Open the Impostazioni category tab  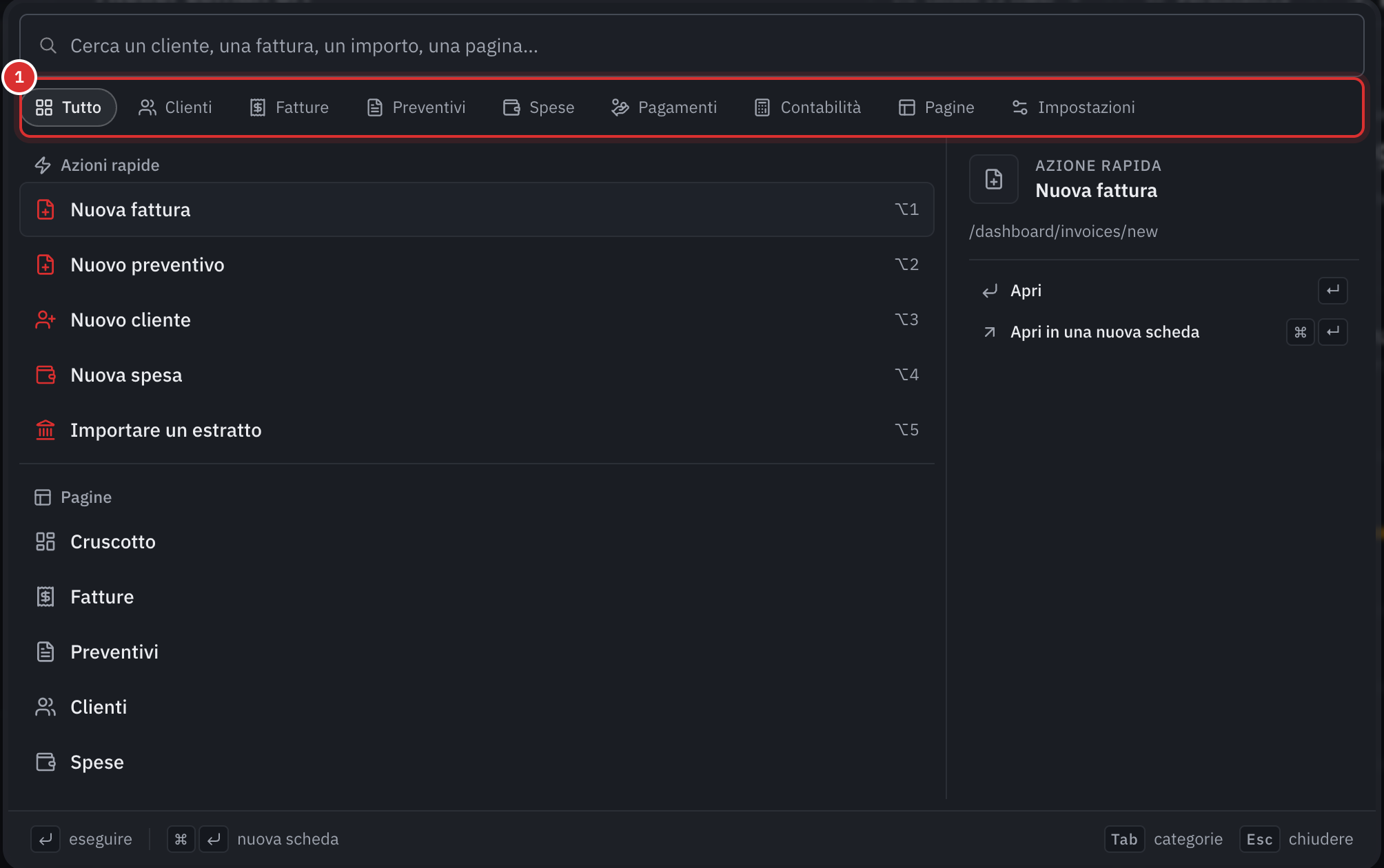click(1072, 107)
